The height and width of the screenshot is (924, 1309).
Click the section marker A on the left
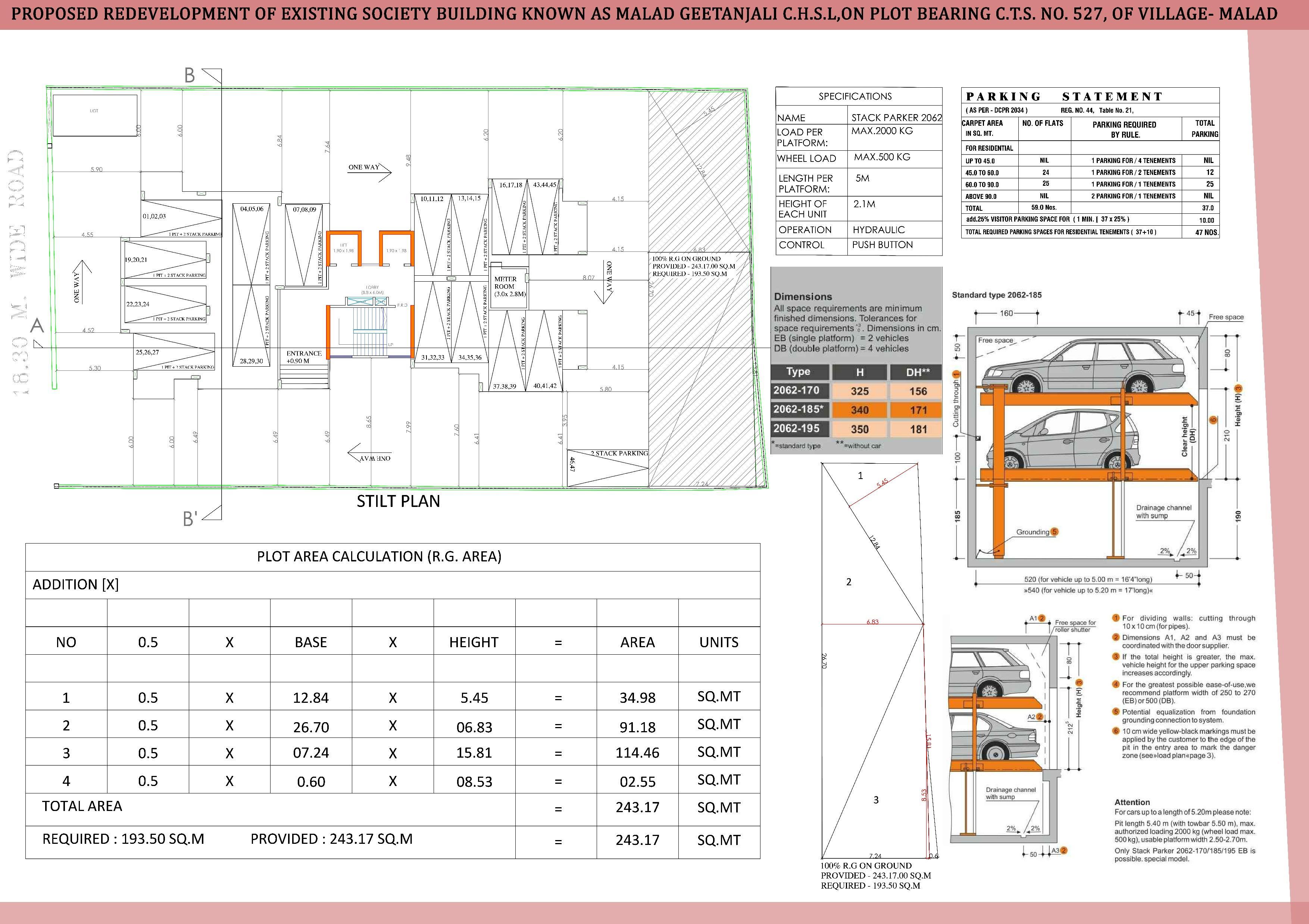[37, 326]
